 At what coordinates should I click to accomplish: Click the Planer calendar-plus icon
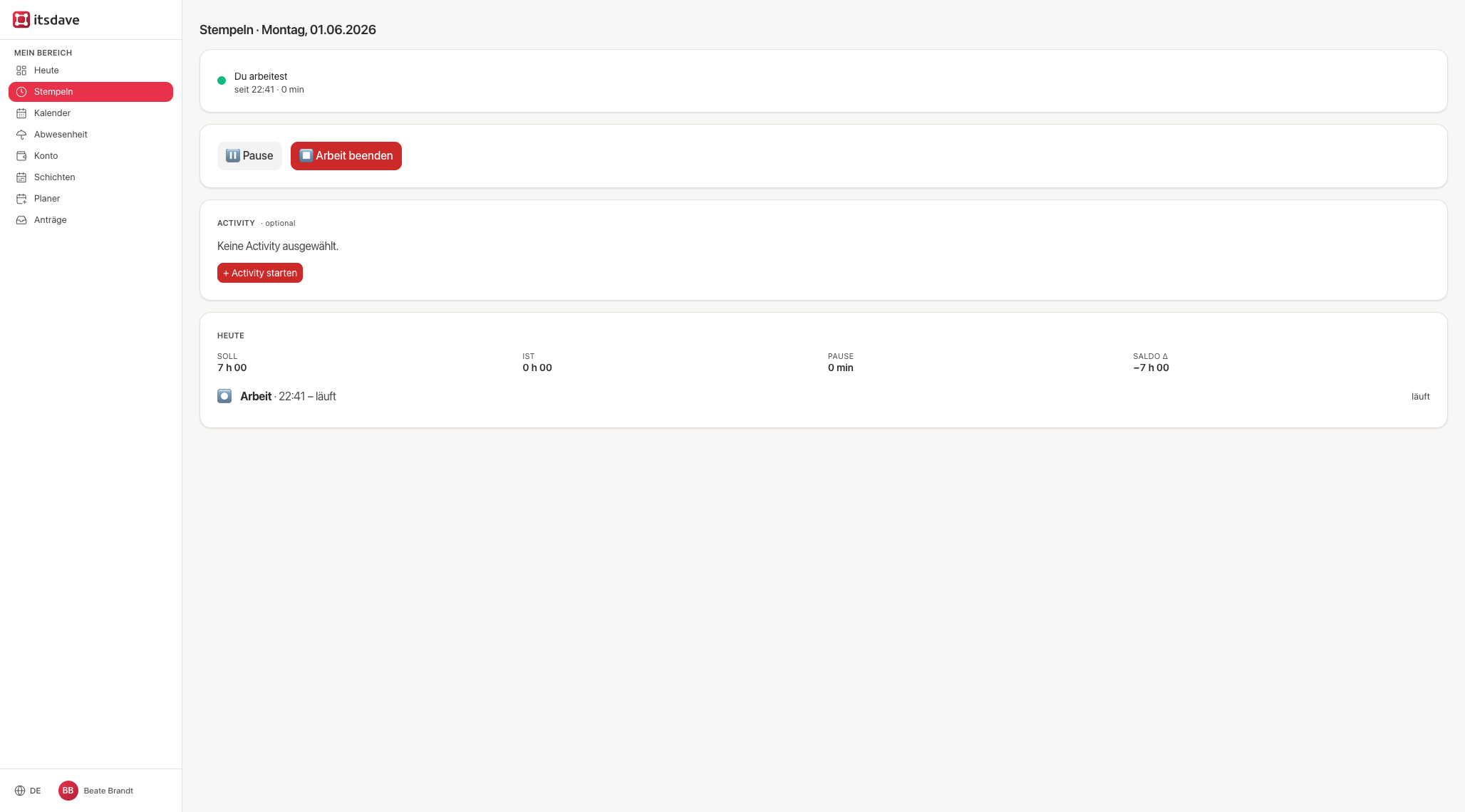[x=21, y=199]
